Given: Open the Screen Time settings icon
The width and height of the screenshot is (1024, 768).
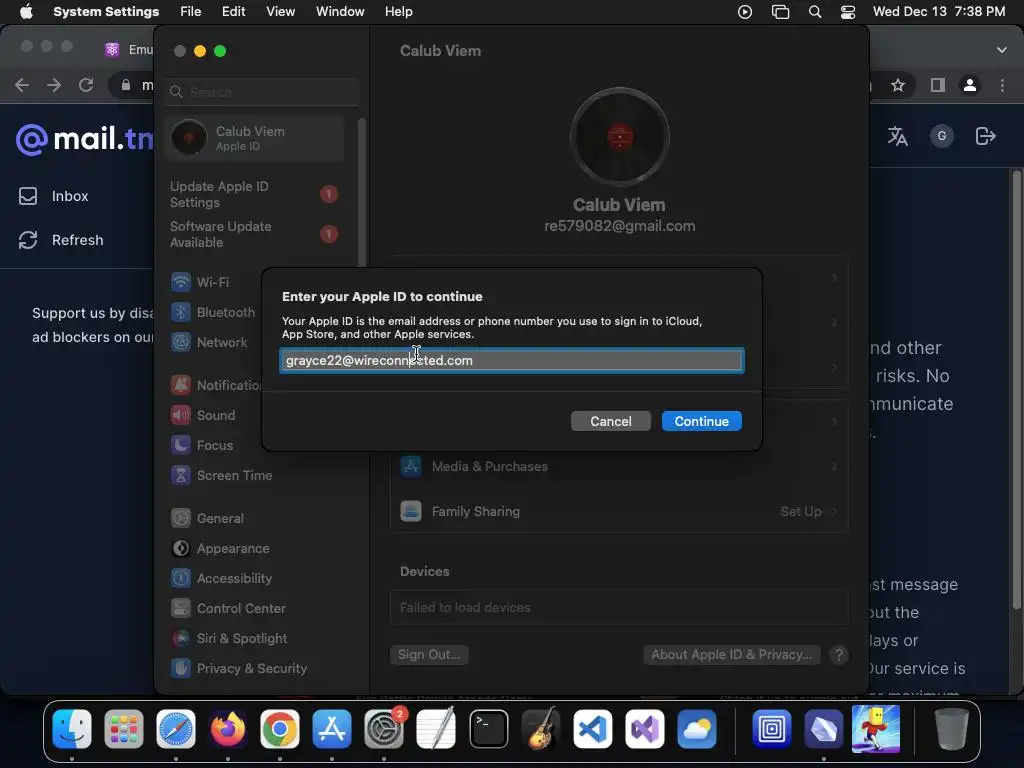Looking at the screenshot, I should pos(181,475).
